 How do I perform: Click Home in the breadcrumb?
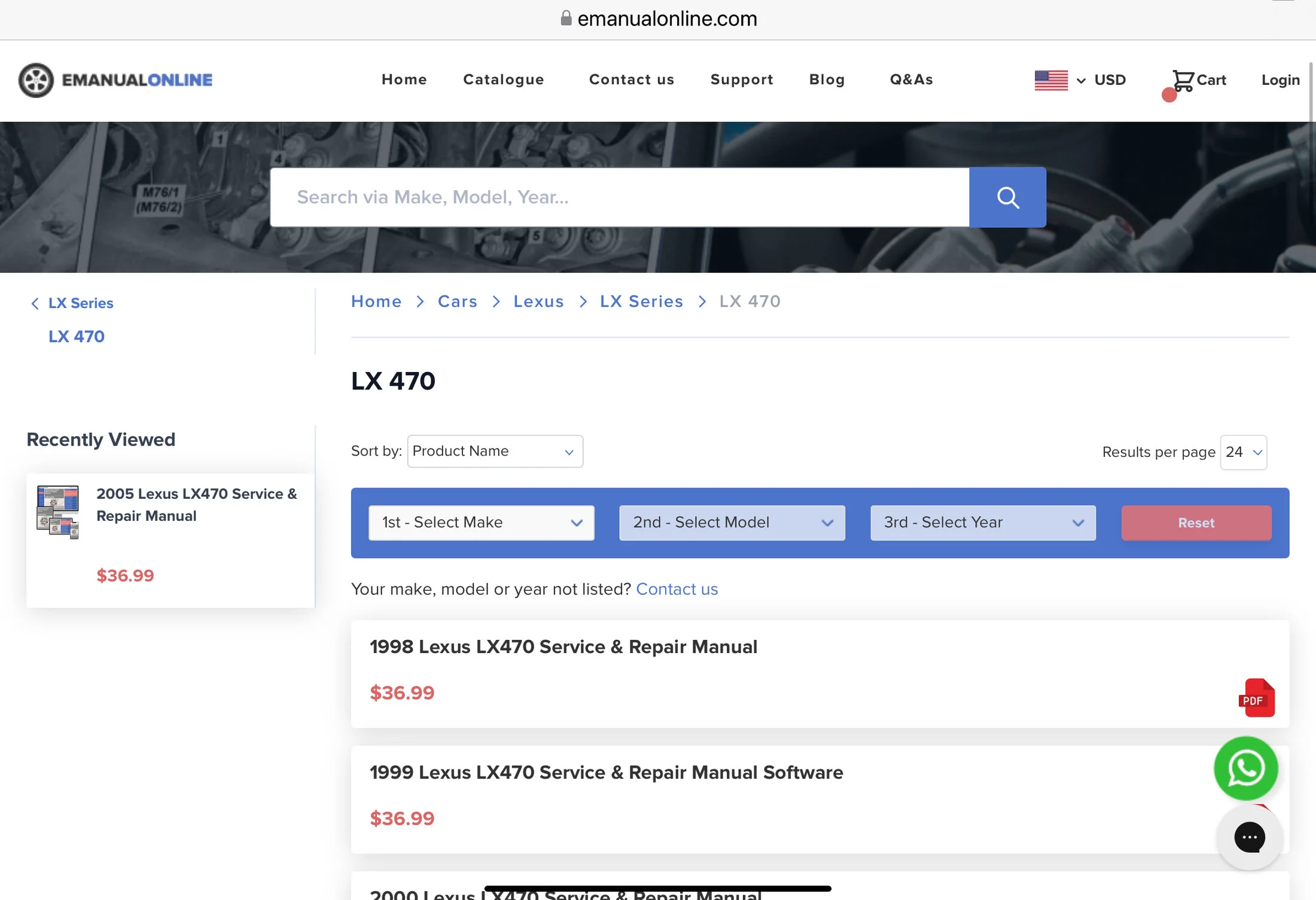pyautogui.click(x=376, y=301)
